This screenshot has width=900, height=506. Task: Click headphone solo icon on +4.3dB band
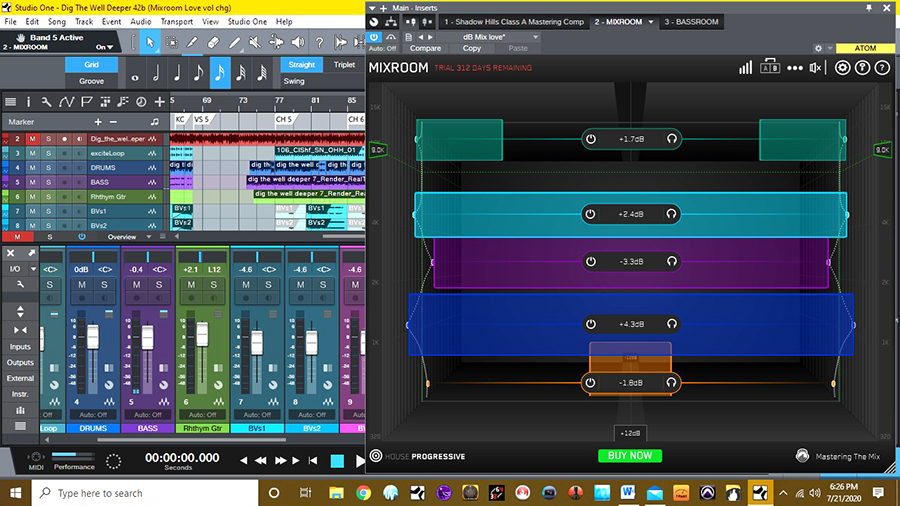672,324
